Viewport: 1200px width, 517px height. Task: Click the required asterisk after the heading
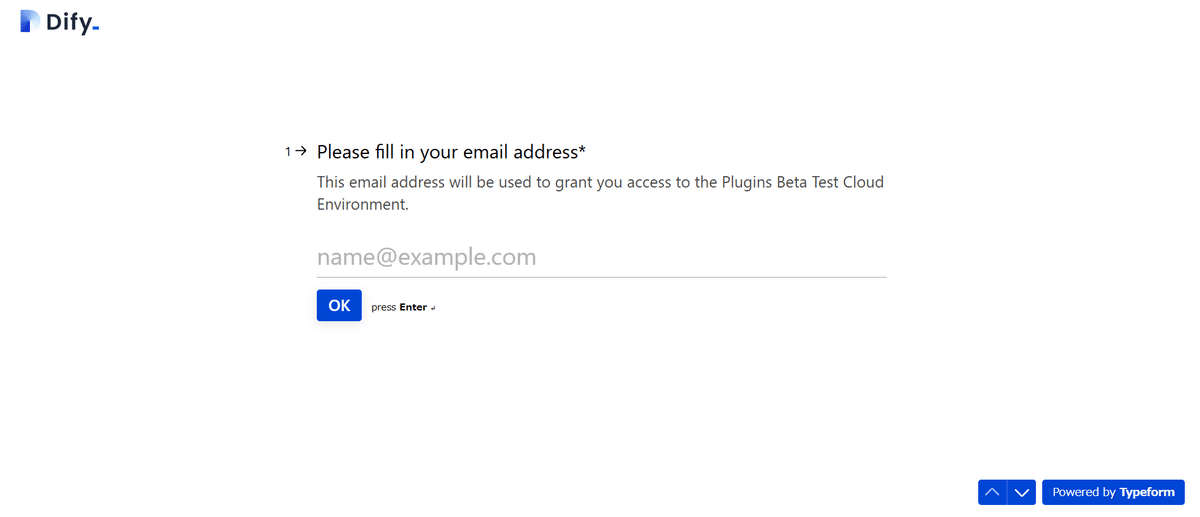(x=582, y=151)
